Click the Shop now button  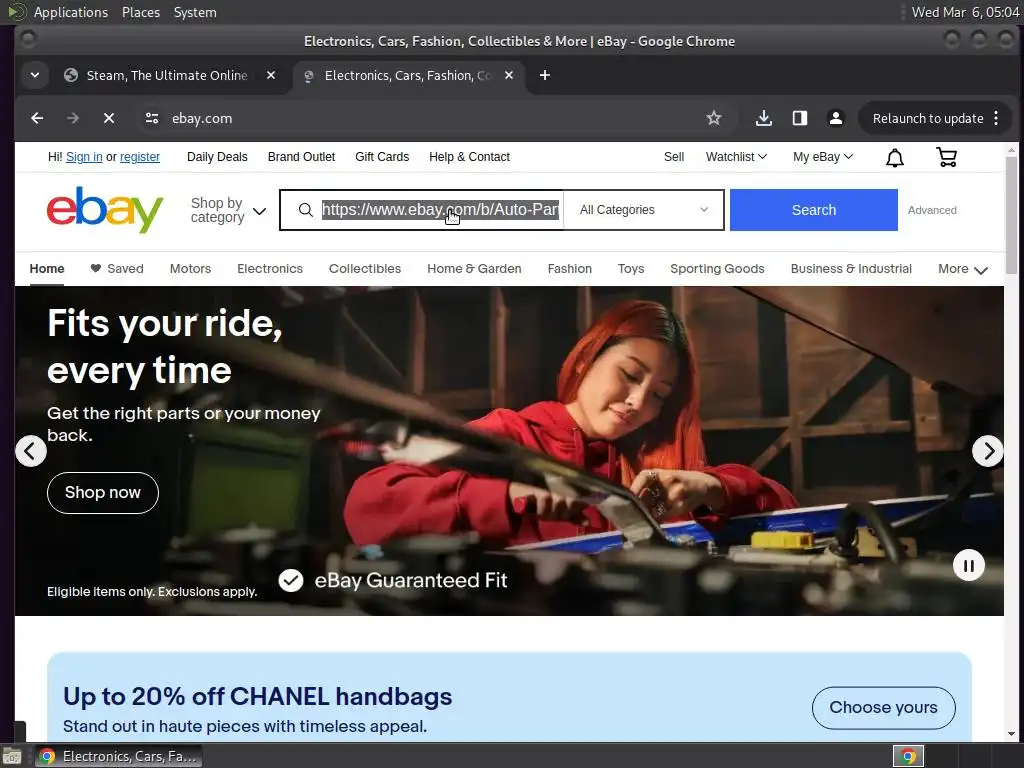click(103, 492)
